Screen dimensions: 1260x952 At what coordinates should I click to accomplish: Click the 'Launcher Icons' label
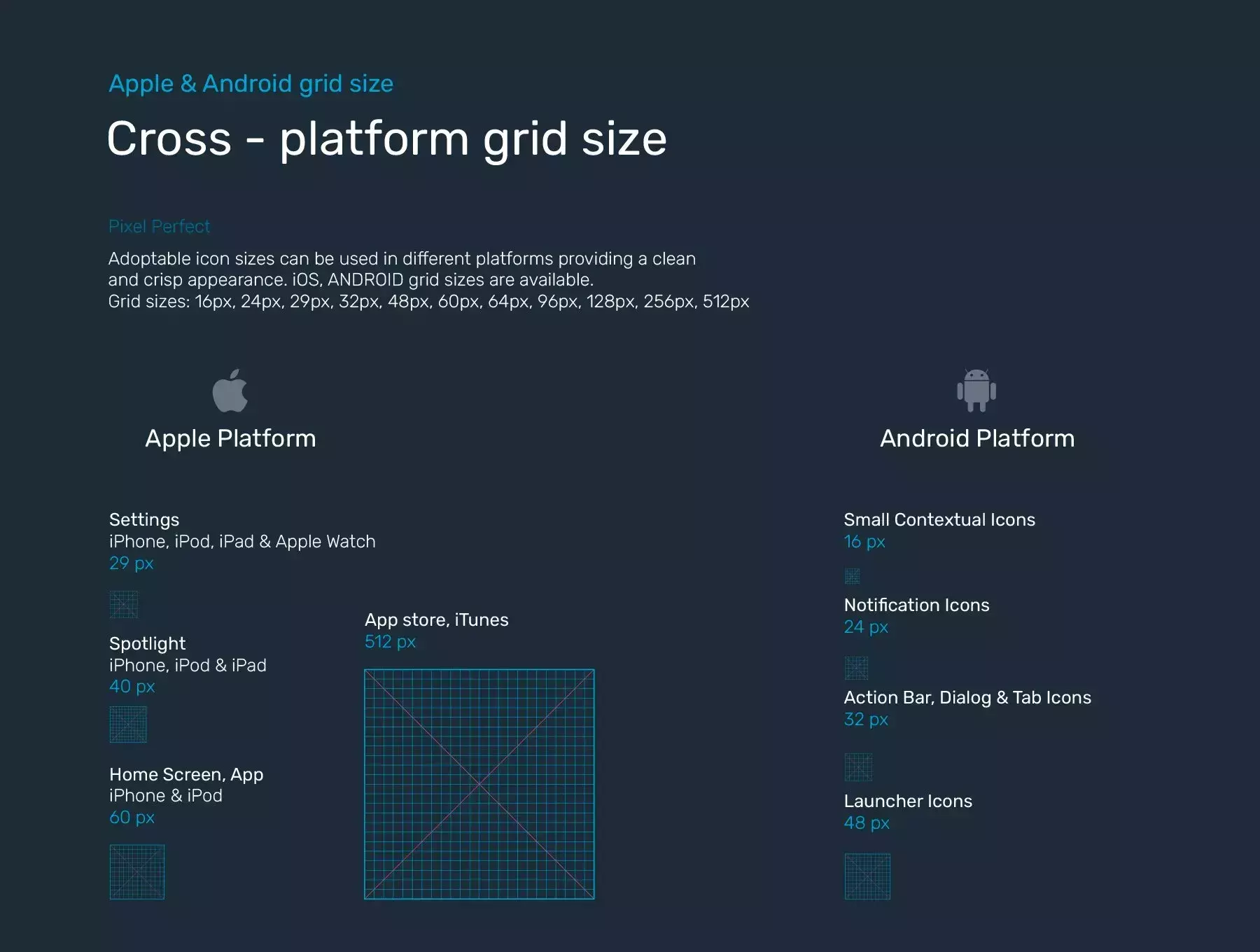908,801
